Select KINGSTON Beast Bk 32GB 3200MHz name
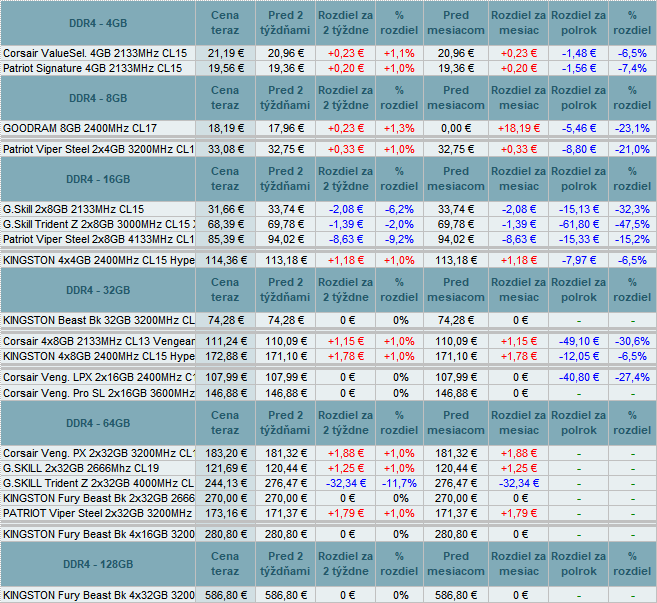Image resolution: width=657 pixels, height=603 pixels. tap(98, 320)
